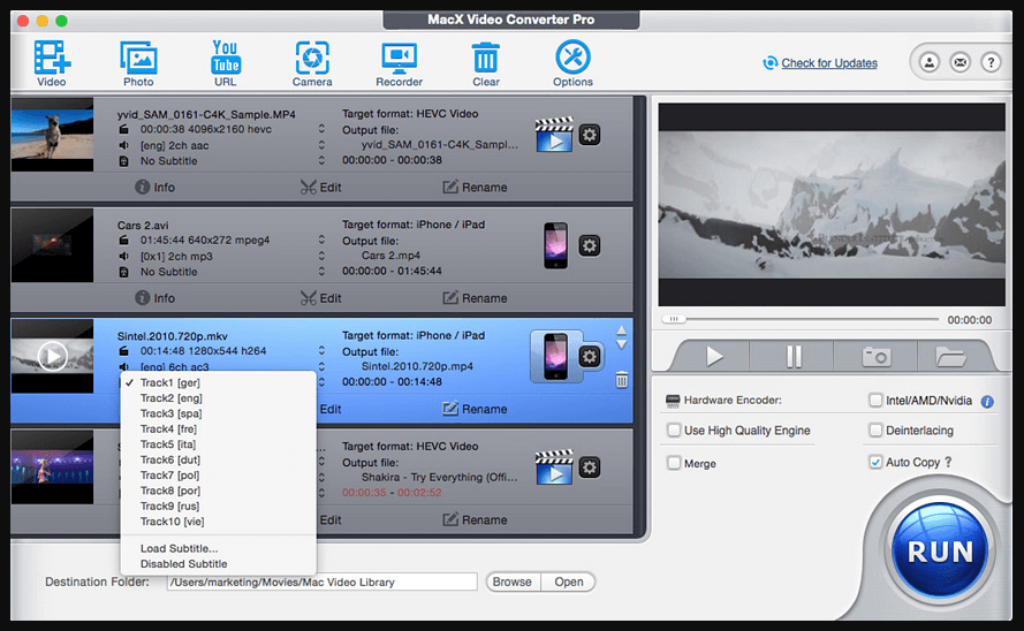
Task: Click the Auto Copy question mark help
Action: click(948, 462)
